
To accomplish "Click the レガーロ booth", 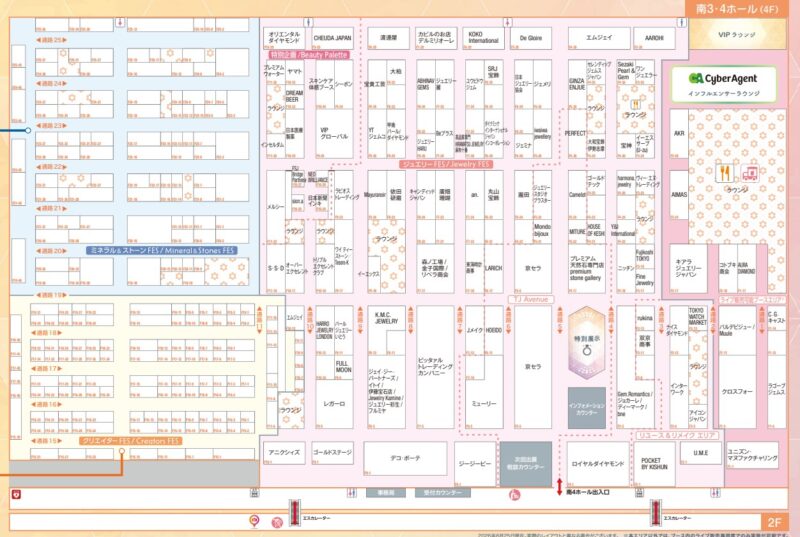I will (x=334, y=404).
